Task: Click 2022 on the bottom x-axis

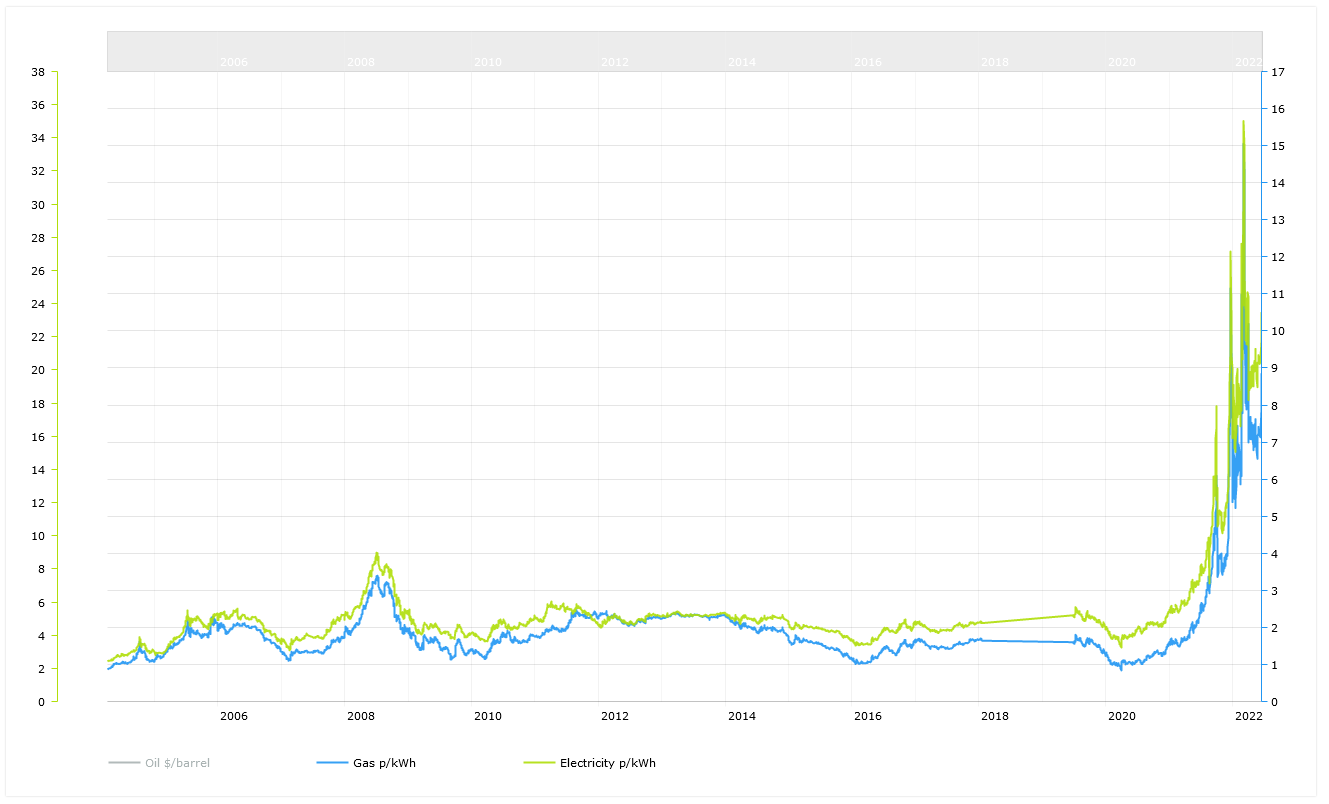Action: (x=1248, y=716)
